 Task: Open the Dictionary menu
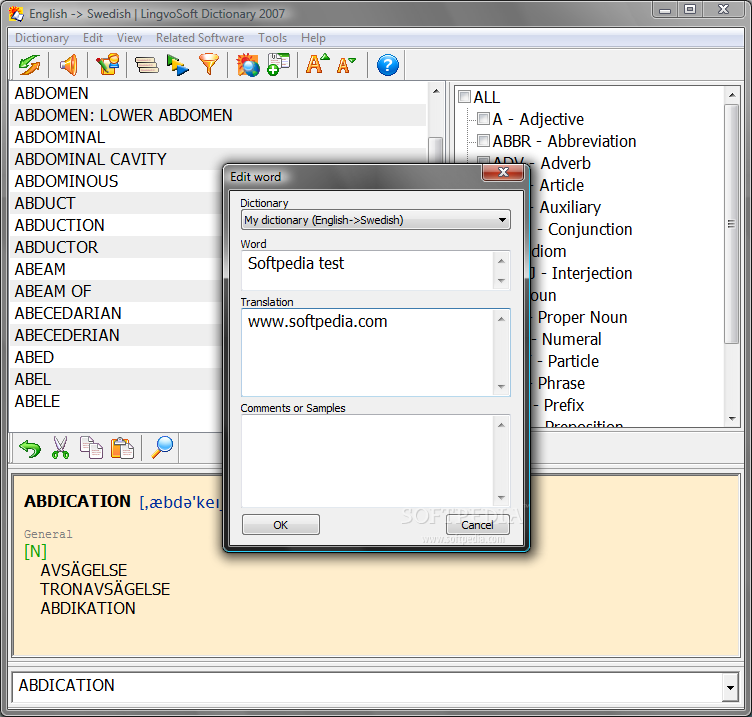pos(42,38)
